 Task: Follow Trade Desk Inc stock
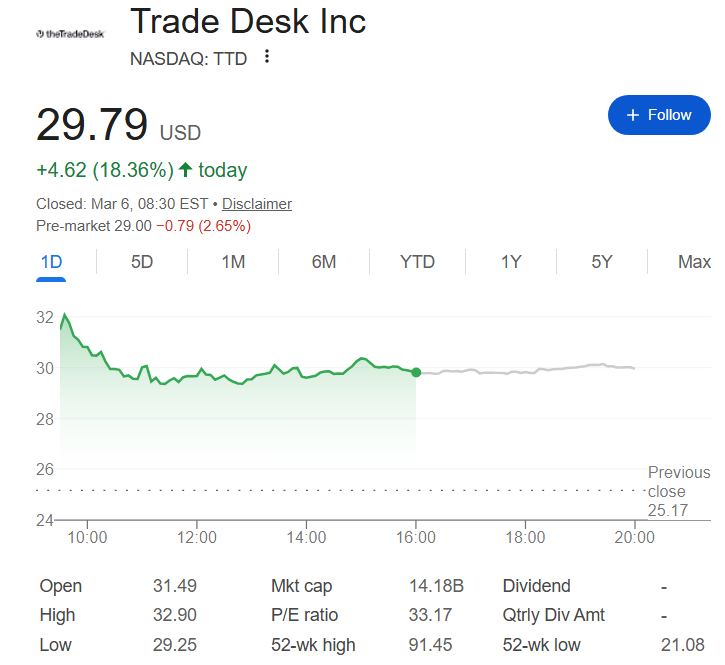[x=659, y=115]
